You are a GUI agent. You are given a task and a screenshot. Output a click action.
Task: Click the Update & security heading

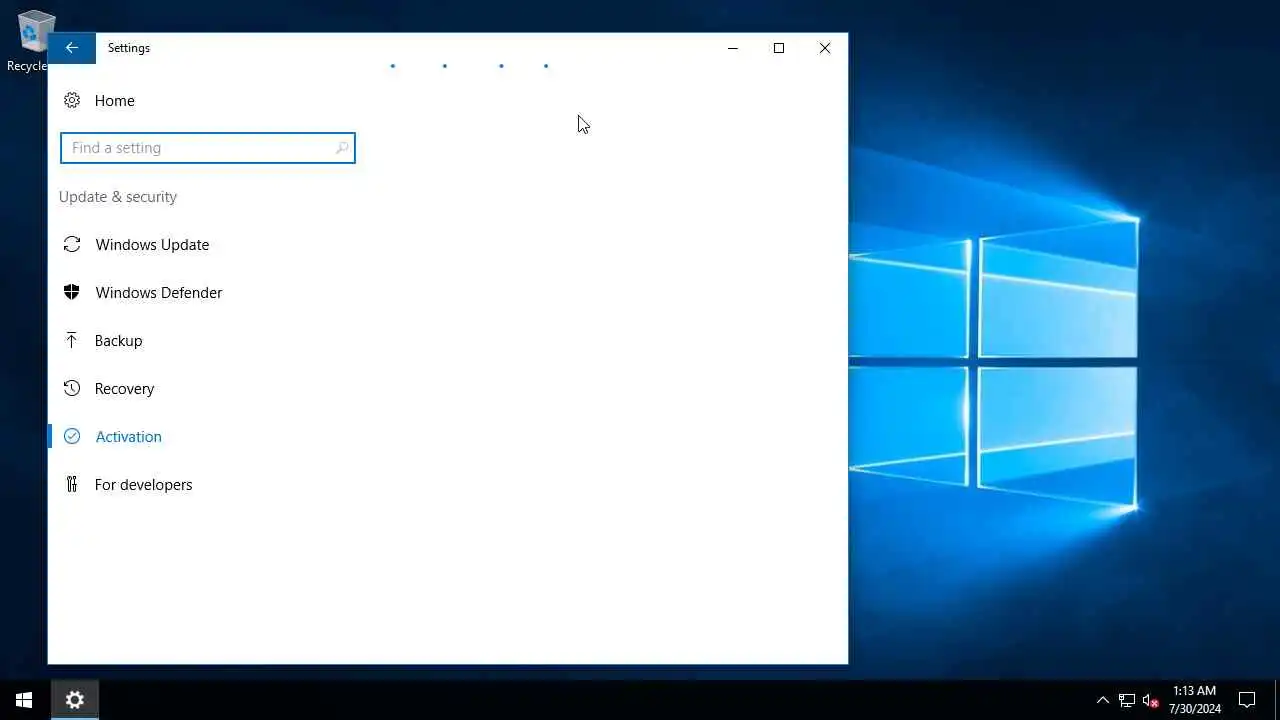[118, 197]
